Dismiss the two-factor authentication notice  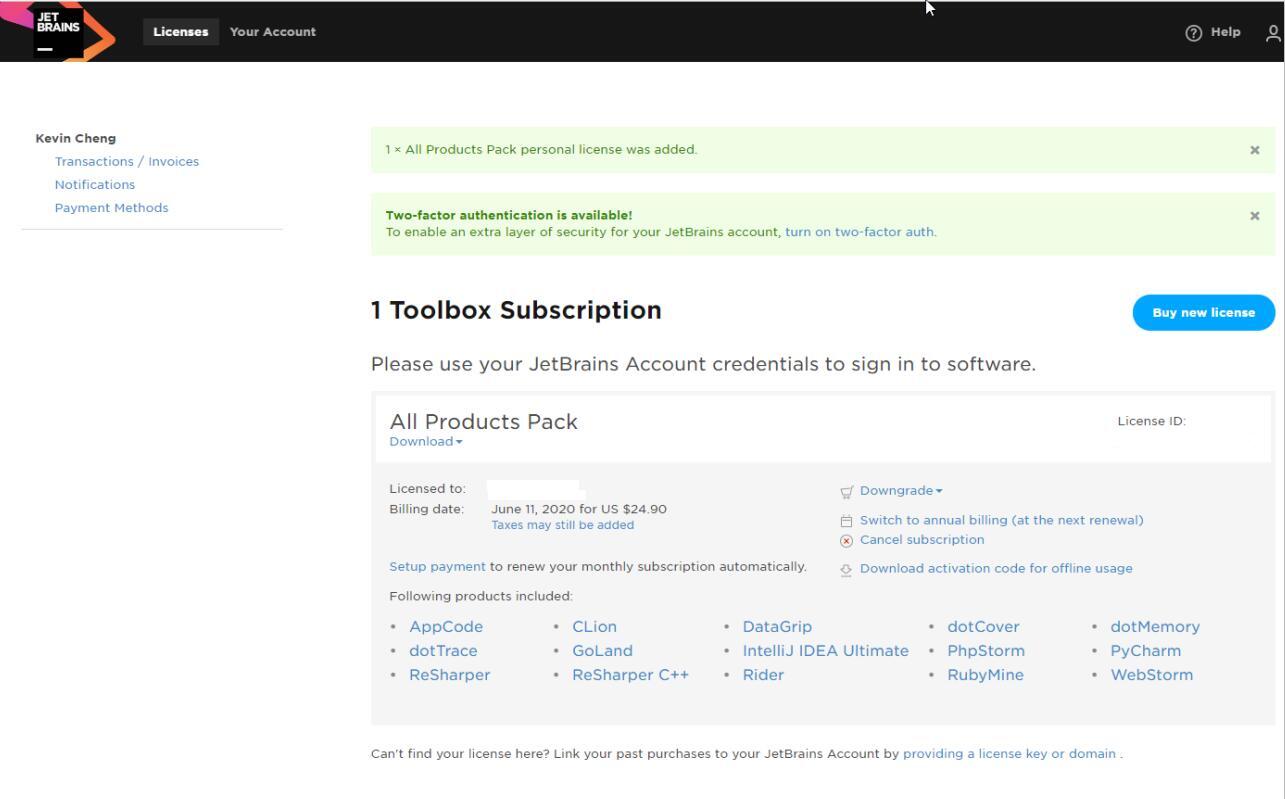pyautogui.click(x=1255, y=216)
